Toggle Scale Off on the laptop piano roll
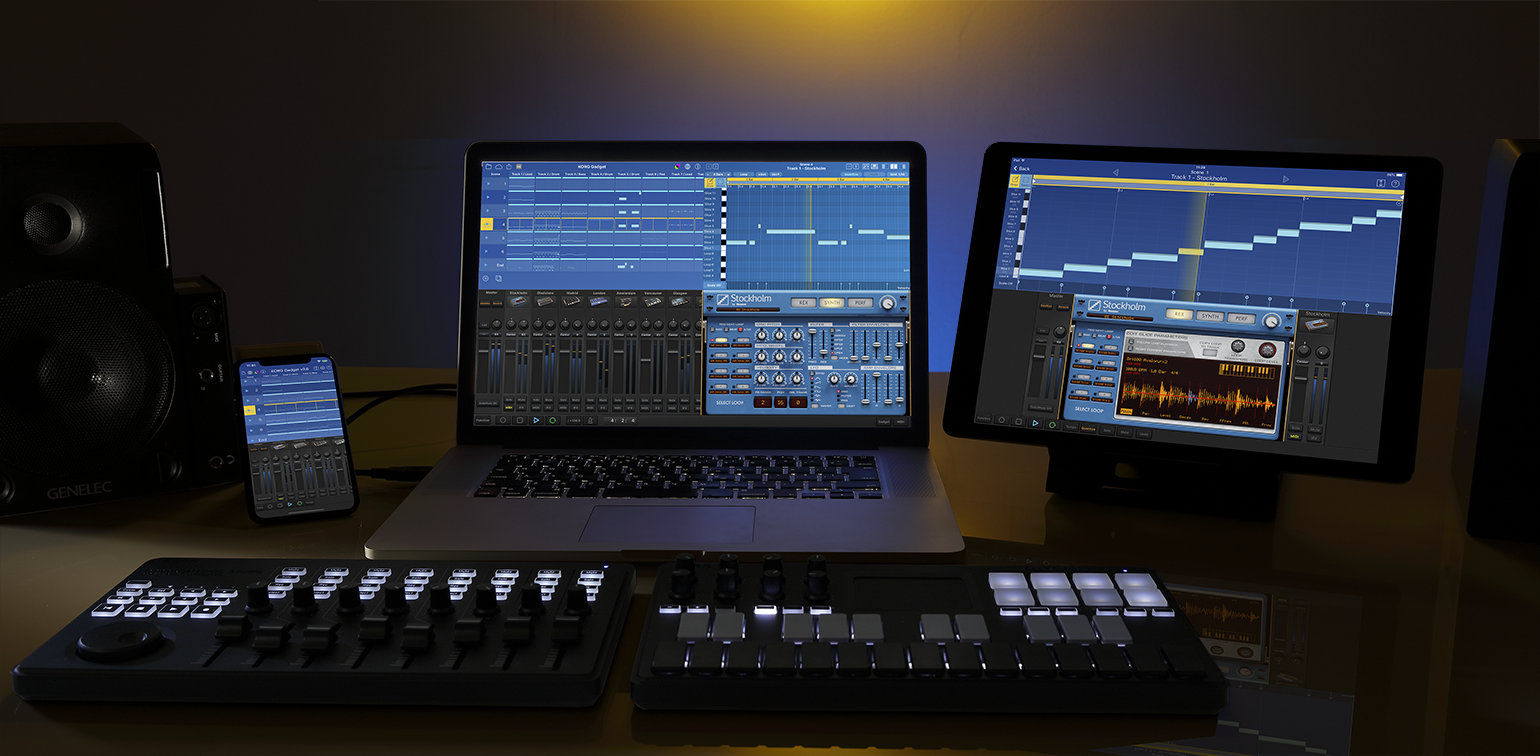1540x756 pixels. (x=714, y=285)
